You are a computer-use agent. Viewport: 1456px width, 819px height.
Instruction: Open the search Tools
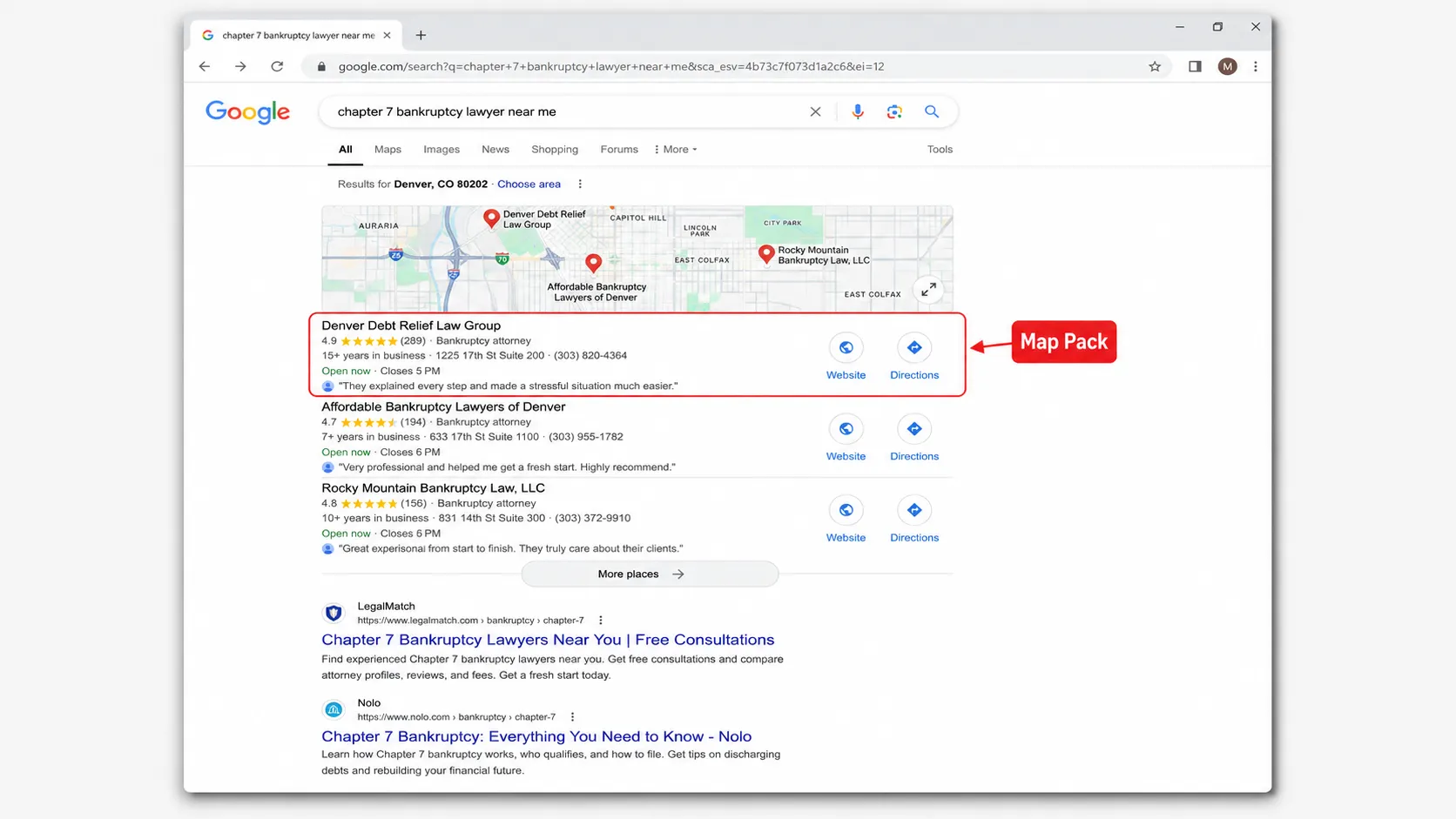coord(940,150)
